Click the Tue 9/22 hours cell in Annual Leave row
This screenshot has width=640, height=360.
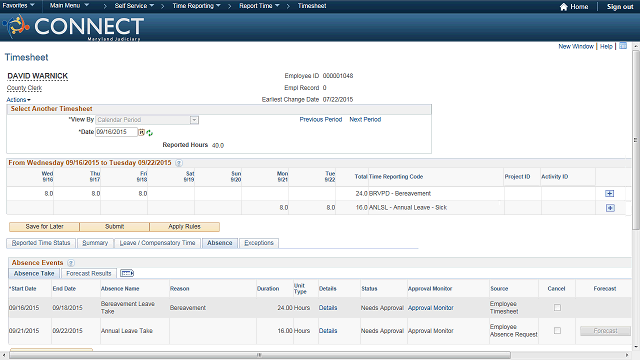312,208
